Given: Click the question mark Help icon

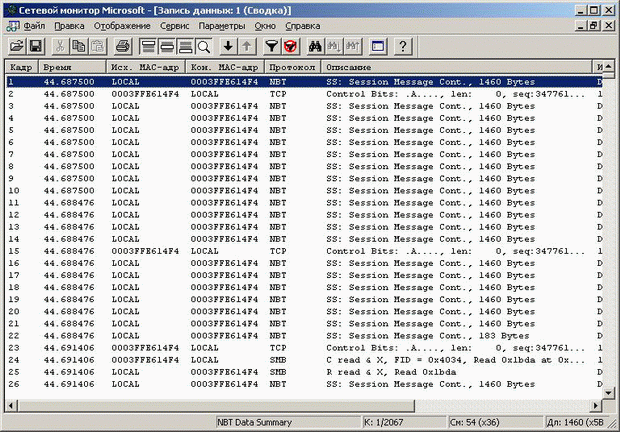Looking at the screenshot, I should [x=403, y=46].
